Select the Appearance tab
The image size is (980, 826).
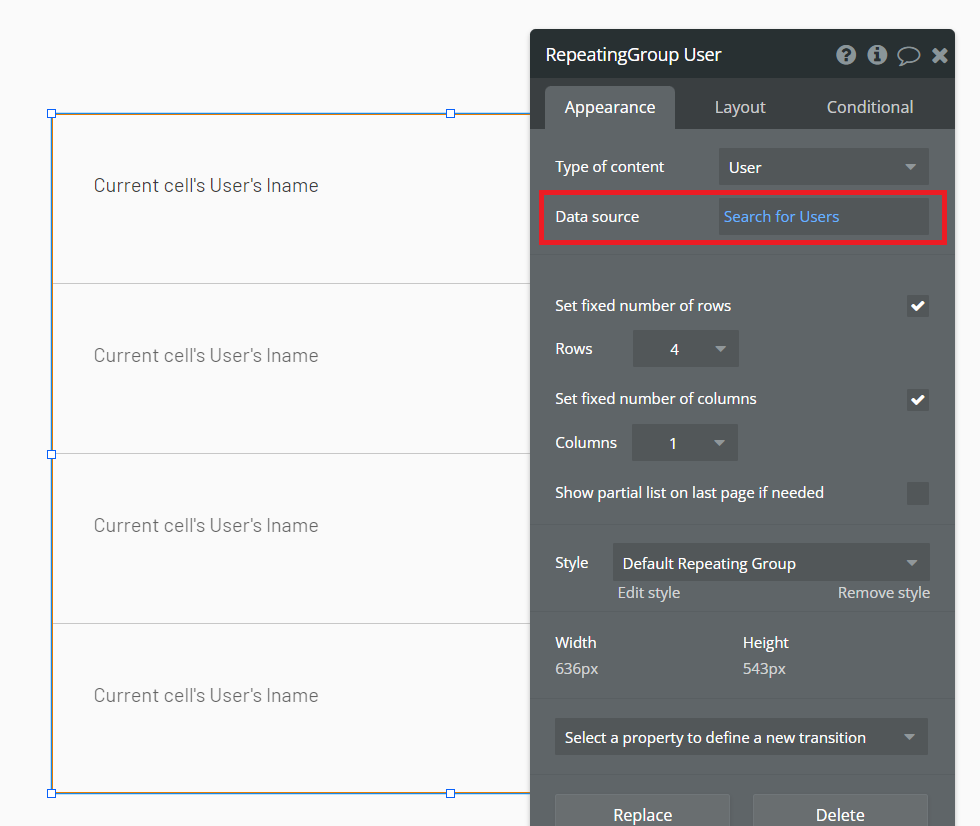(610, 107)
